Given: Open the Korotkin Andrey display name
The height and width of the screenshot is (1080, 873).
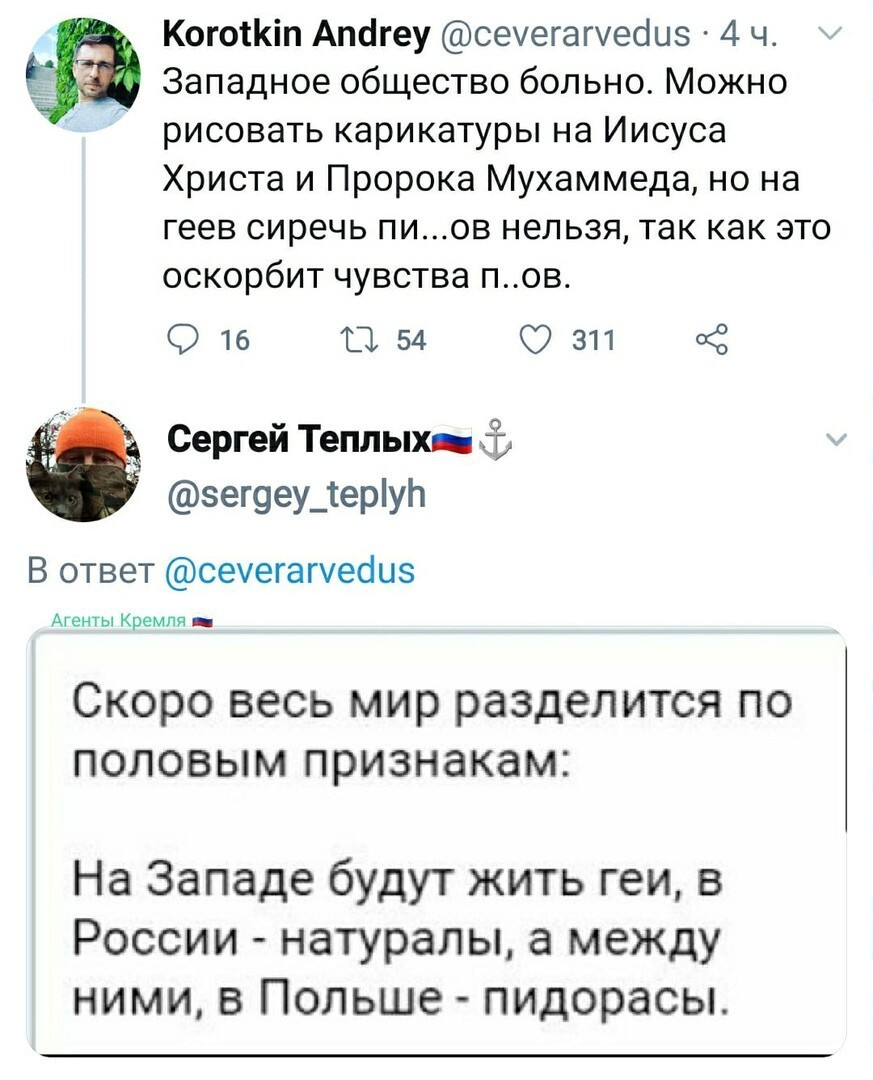Looking at the screenshot, I should tap(296, 32).
